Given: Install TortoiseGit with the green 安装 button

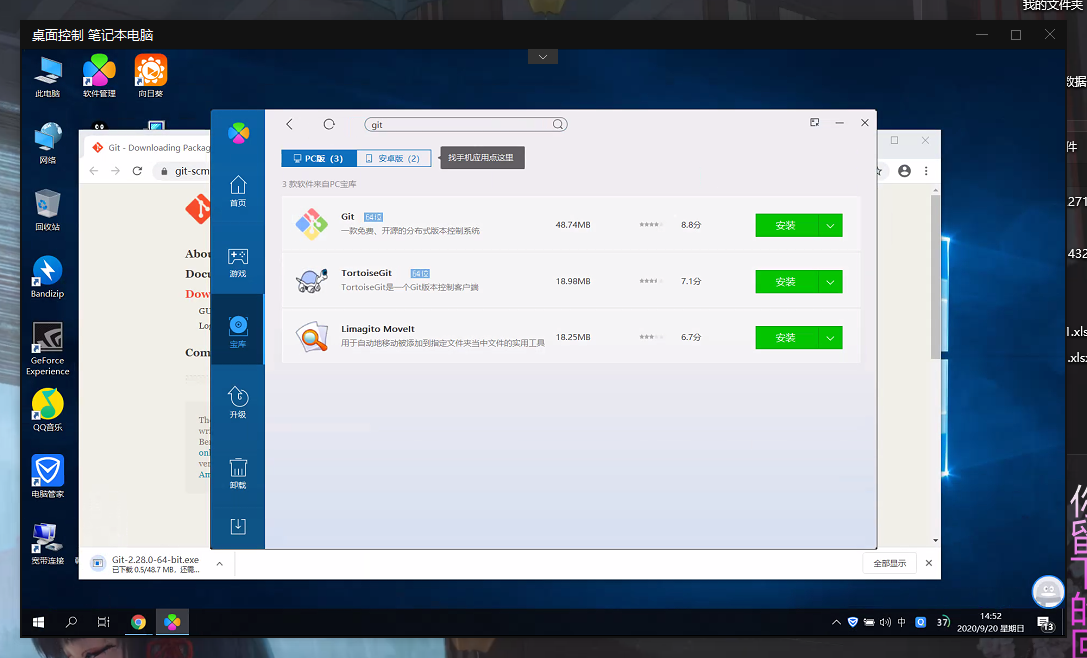Looking at the screenshot, I should point(786,282).
